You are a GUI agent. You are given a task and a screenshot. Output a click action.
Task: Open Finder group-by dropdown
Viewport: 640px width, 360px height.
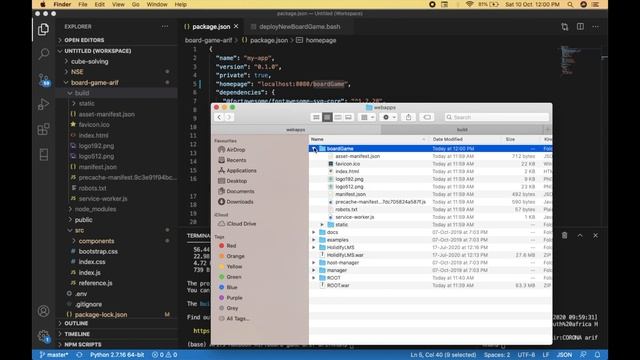367,117
